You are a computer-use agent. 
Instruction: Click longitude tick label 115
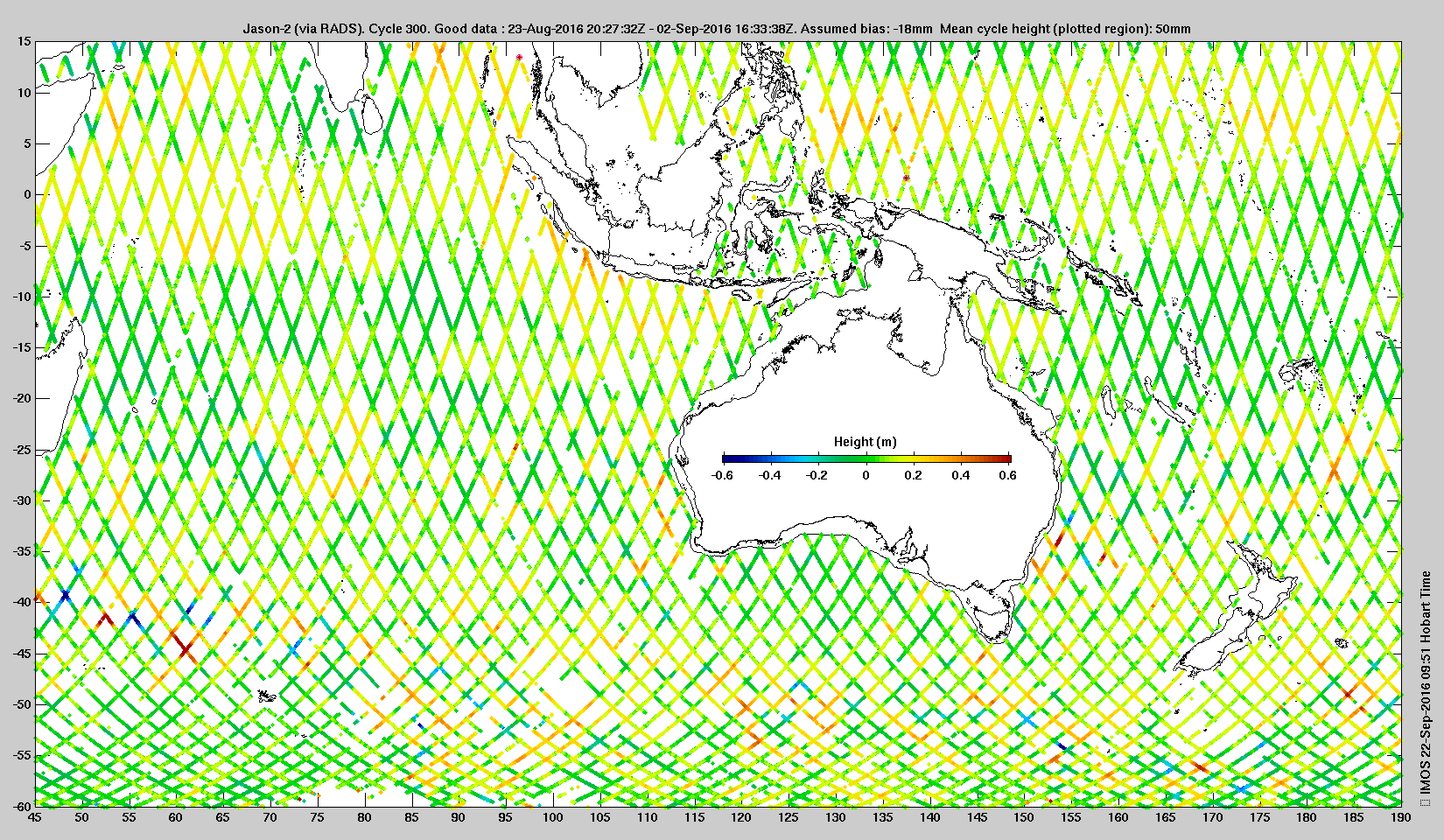pyautogui.click(x=694, y=817)
